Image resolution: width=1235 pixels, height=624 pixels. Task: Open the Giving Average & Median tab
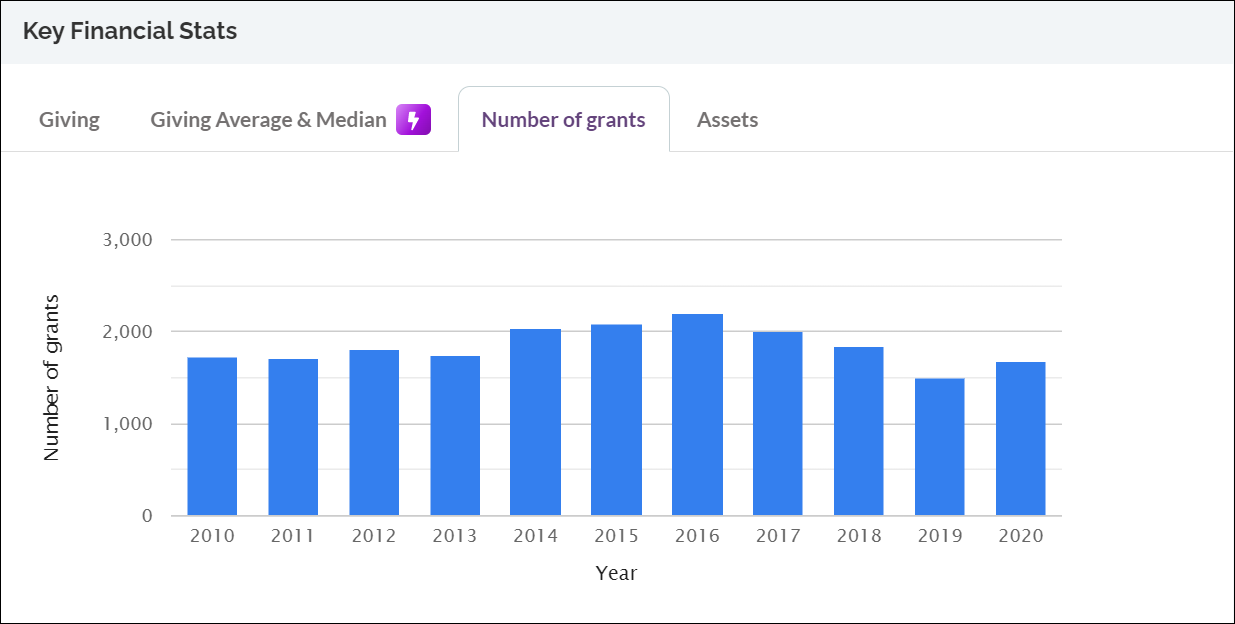[268, 119]
